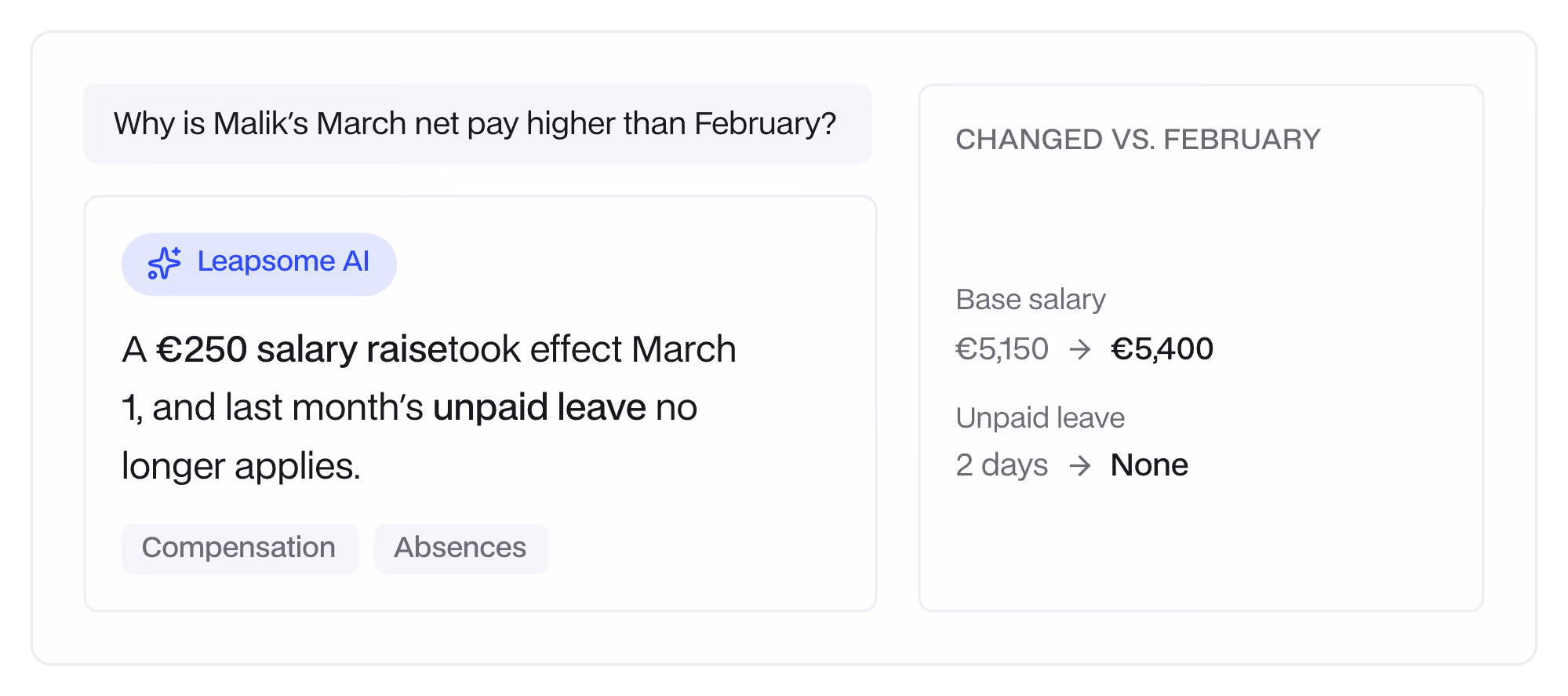Click the None unpaid leave value
This screenshot has height=696, width=1568.
(1149, 465)
